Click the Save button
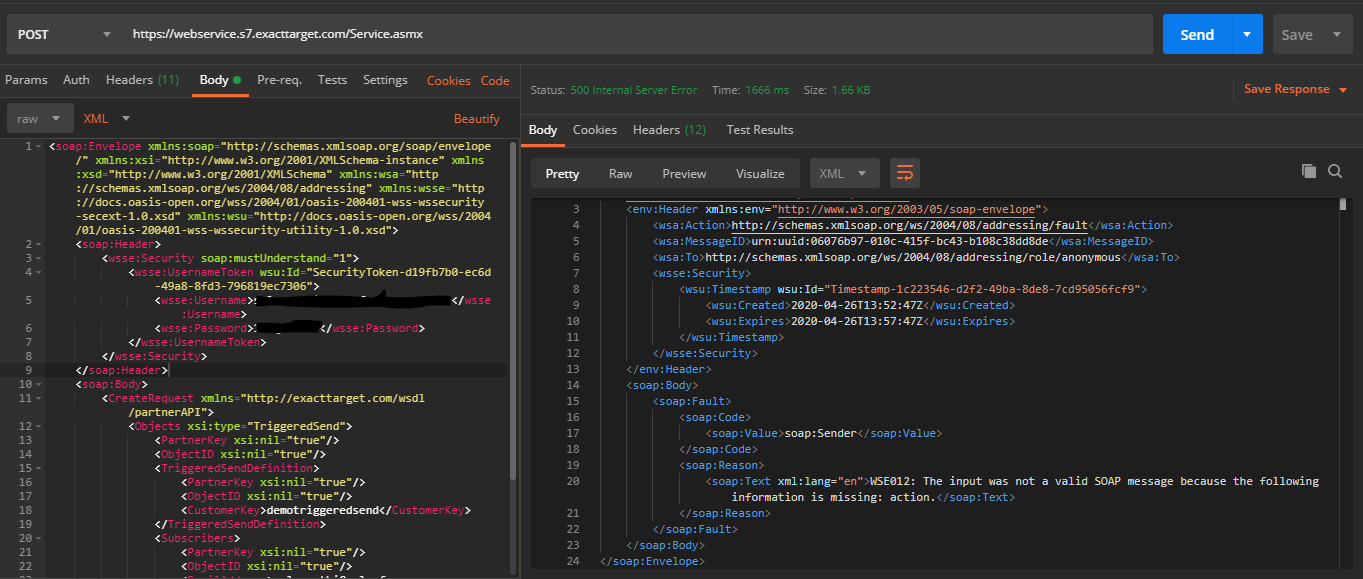The width and height of the screenshot is (1363, 579). pyautogui.click(x=1297, y=34)
